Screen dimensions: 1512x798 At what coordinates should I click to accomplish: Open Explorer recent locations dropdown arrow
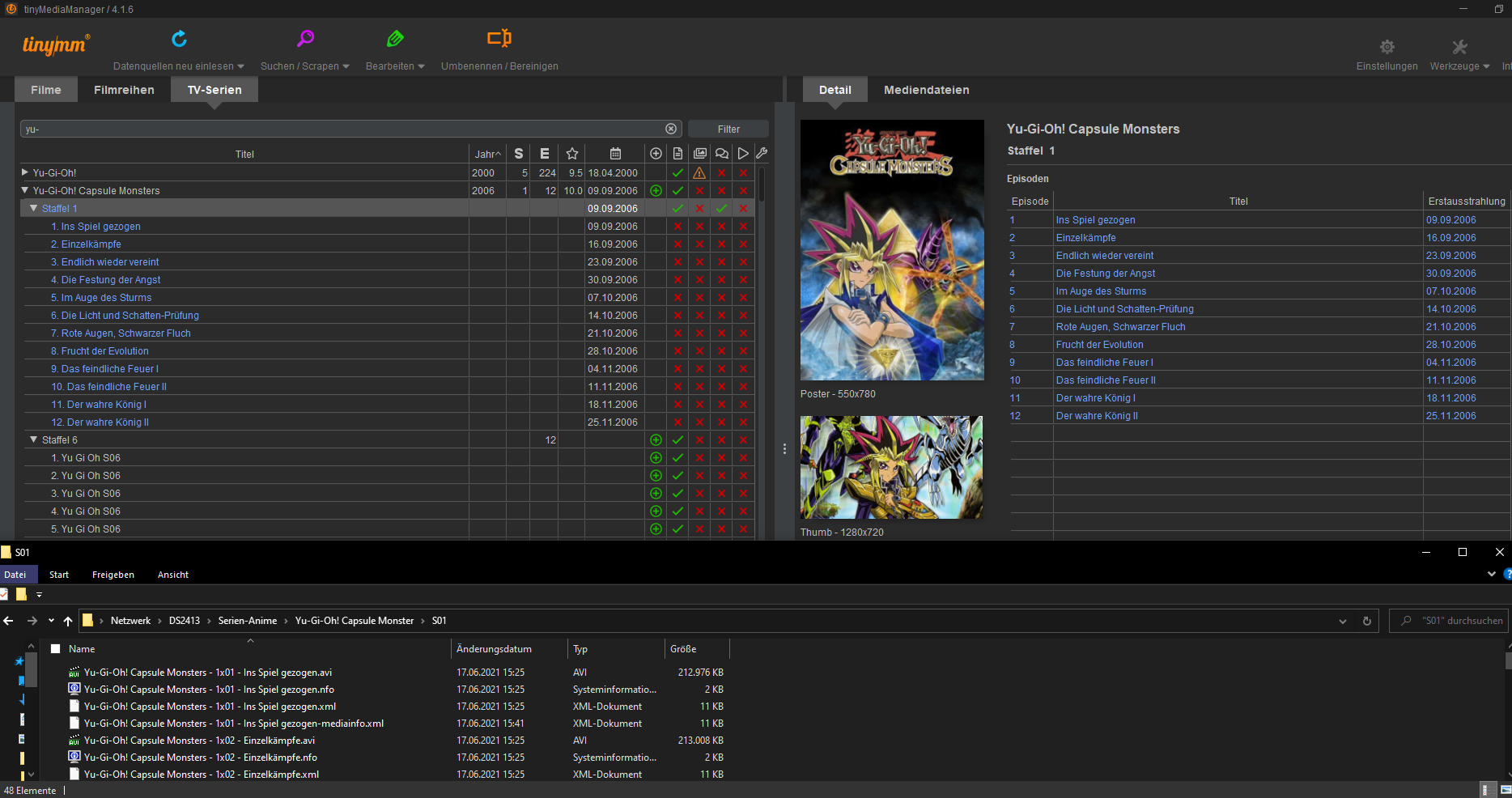pyautogui.click(x=51, y=621)
